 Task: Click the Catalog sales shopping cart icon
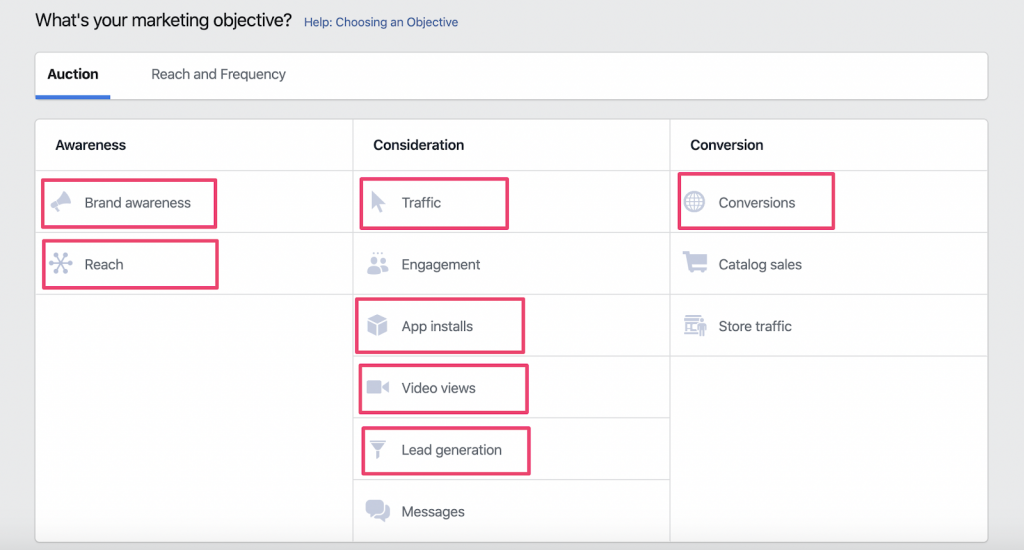694,263
